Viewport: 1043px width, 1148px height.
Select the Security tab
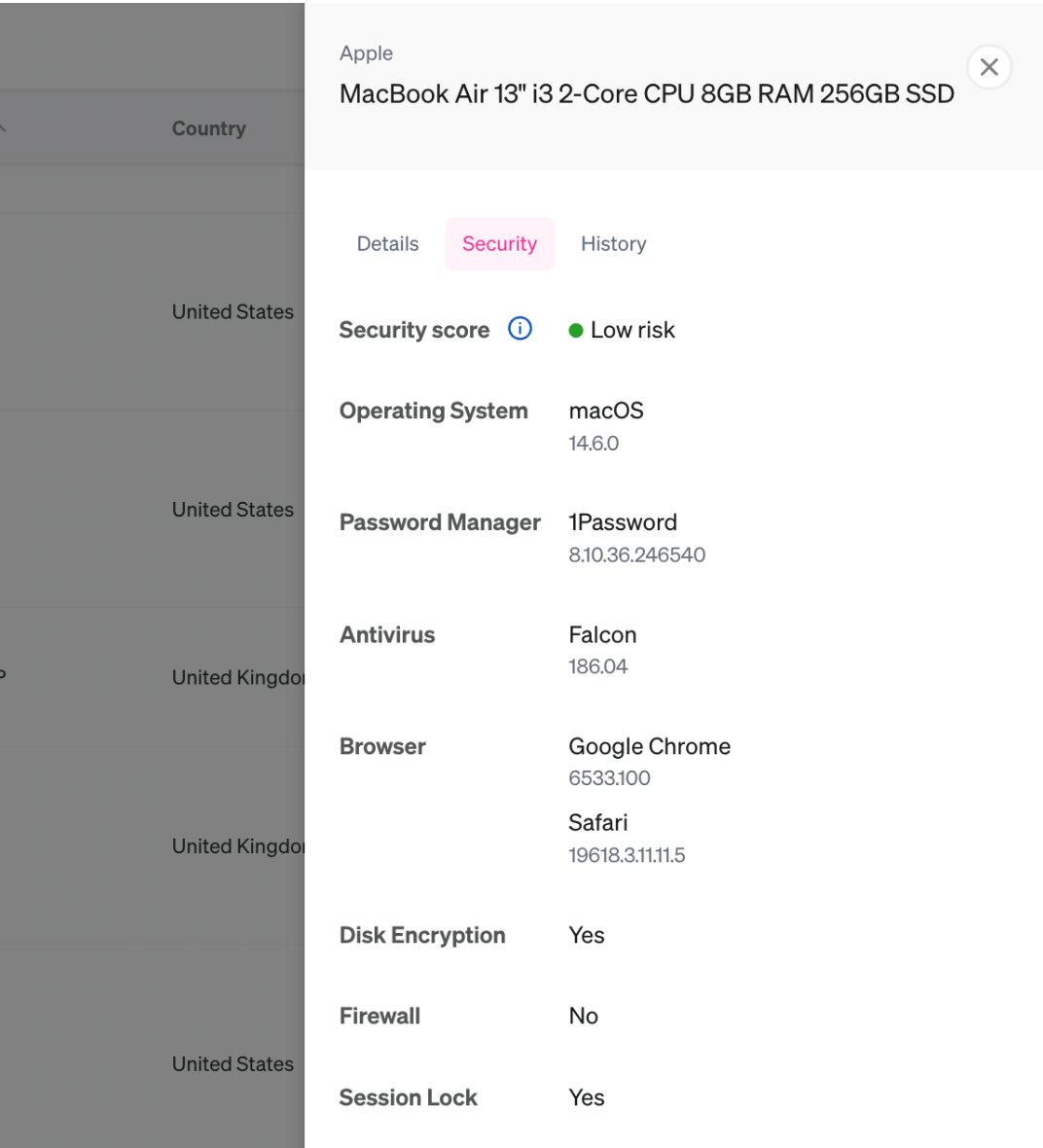coord(499,243)
